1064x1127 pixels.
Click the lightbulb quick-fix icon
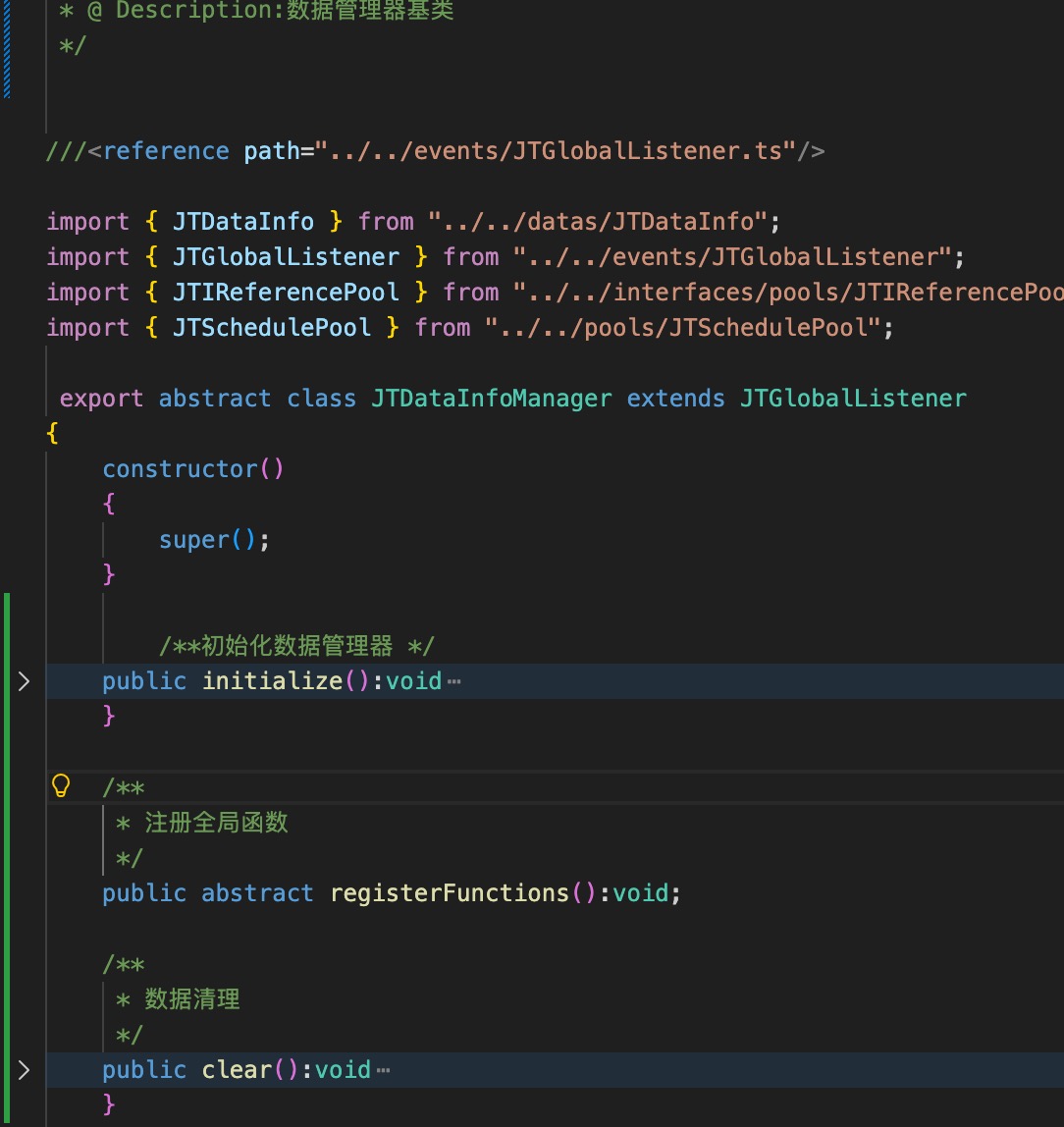point(61,785)
